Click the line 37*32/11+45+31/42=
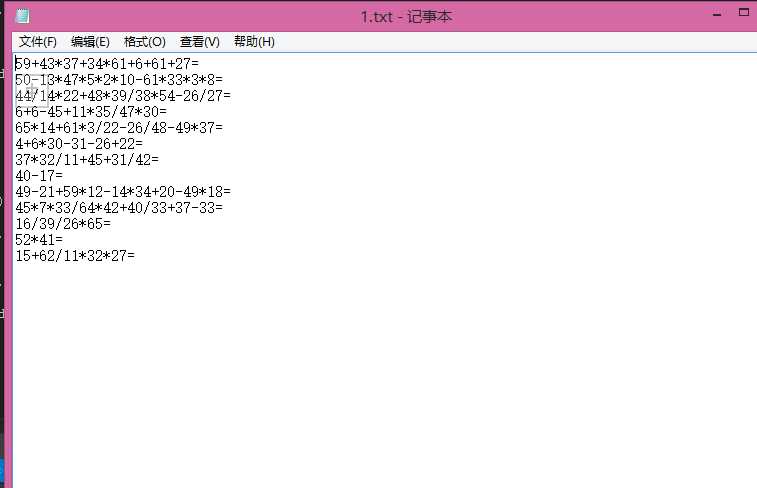The image size is (757, 488). click(x=87, y=159)
